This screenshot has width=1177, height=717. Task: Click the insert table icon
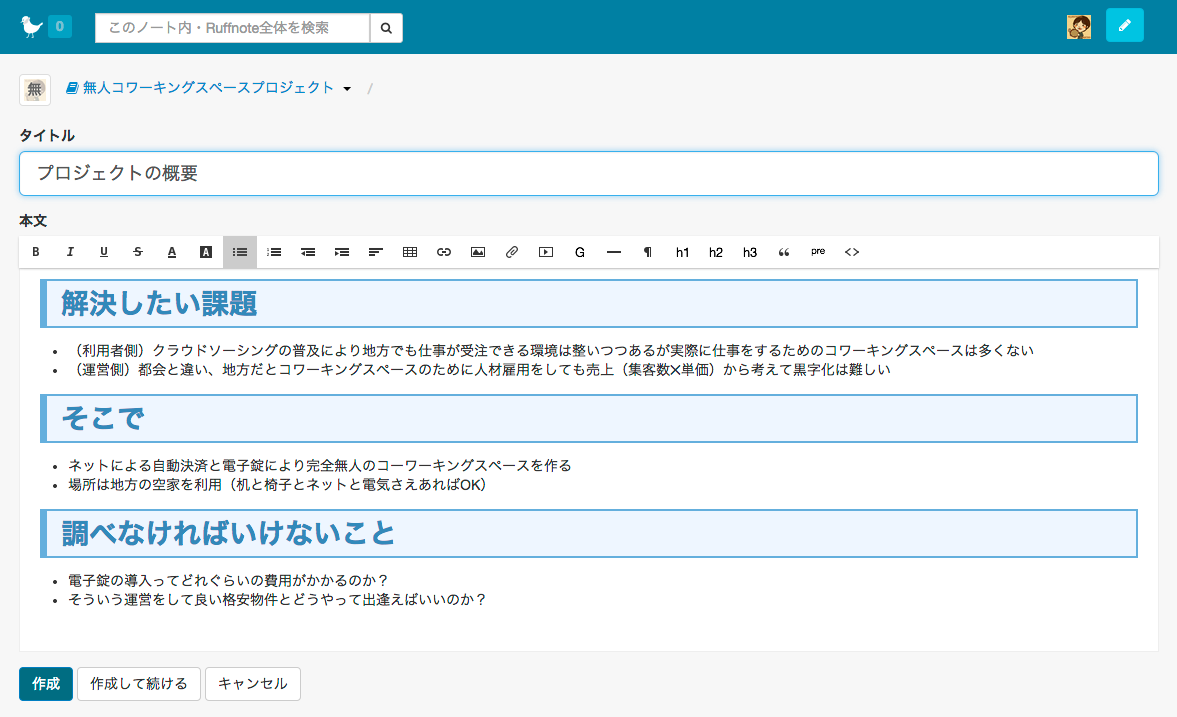click(410, 252)
